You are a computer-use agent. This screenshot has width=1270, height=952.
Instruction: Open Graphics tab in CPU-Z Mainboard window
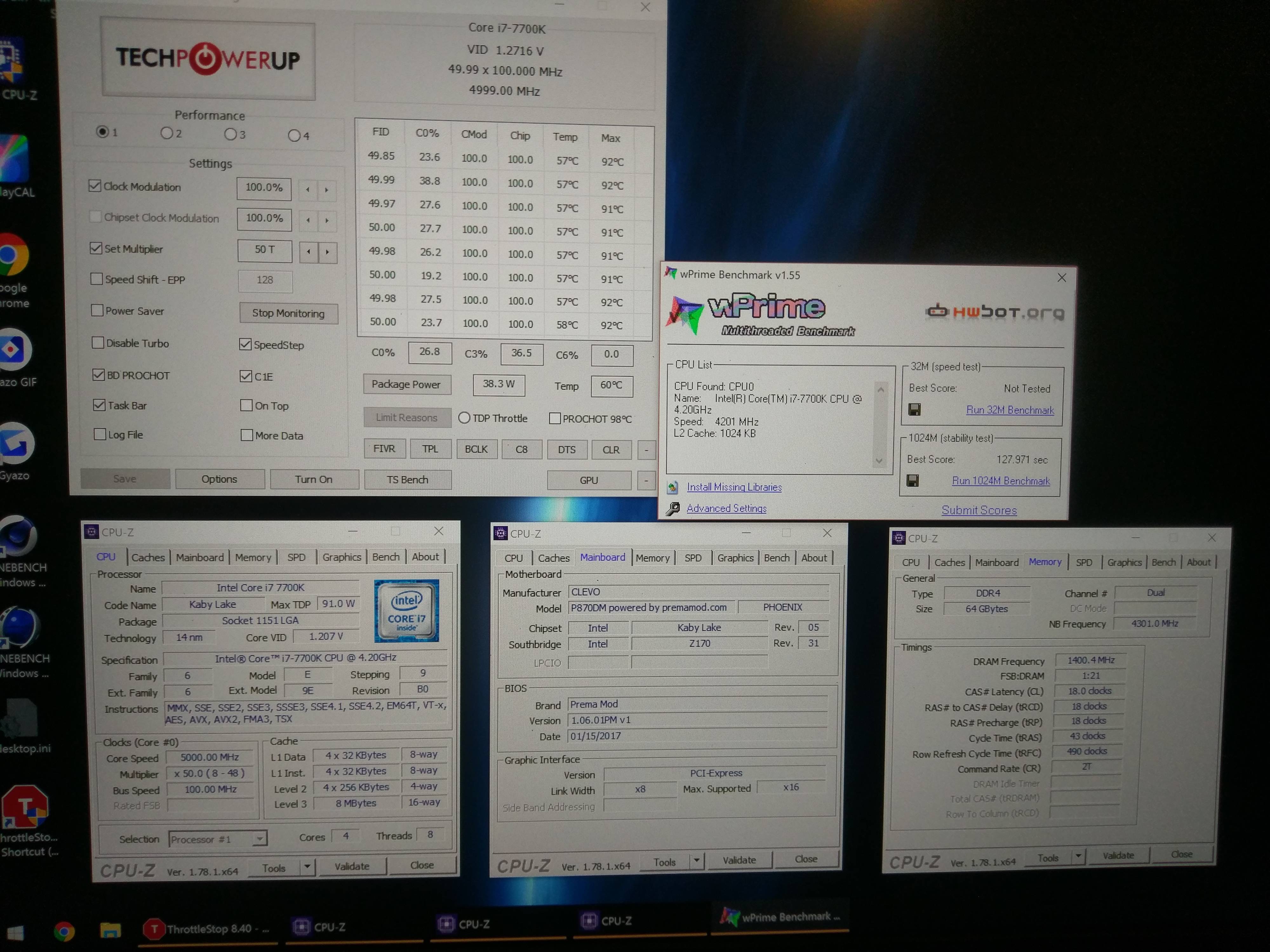point(735,558)
